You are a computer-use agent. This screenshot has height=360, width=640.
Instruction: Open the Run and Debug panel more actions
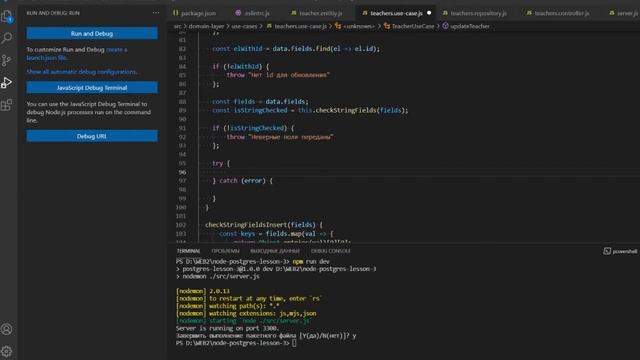pyautogui.click(x=156, y=13)
